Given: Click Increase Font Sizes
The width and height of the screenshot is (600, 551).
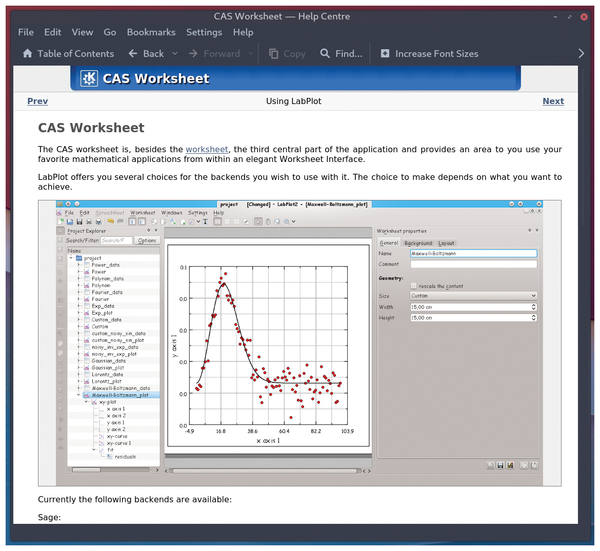Looking at the screenshot, I should pyautogui.click(x=429, y=54).
